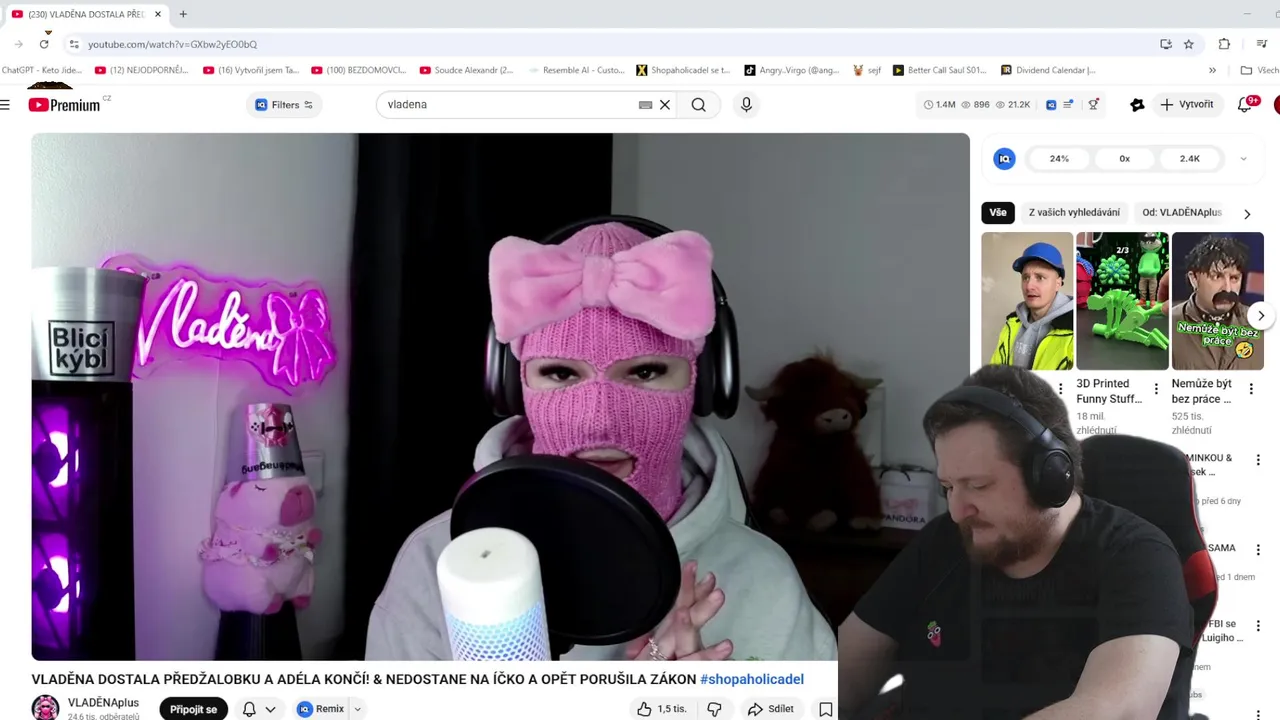Open the BEZDOMOVCI bookmark
Image resolution: width=1280 pixels, height=720 pixels.
359,70
